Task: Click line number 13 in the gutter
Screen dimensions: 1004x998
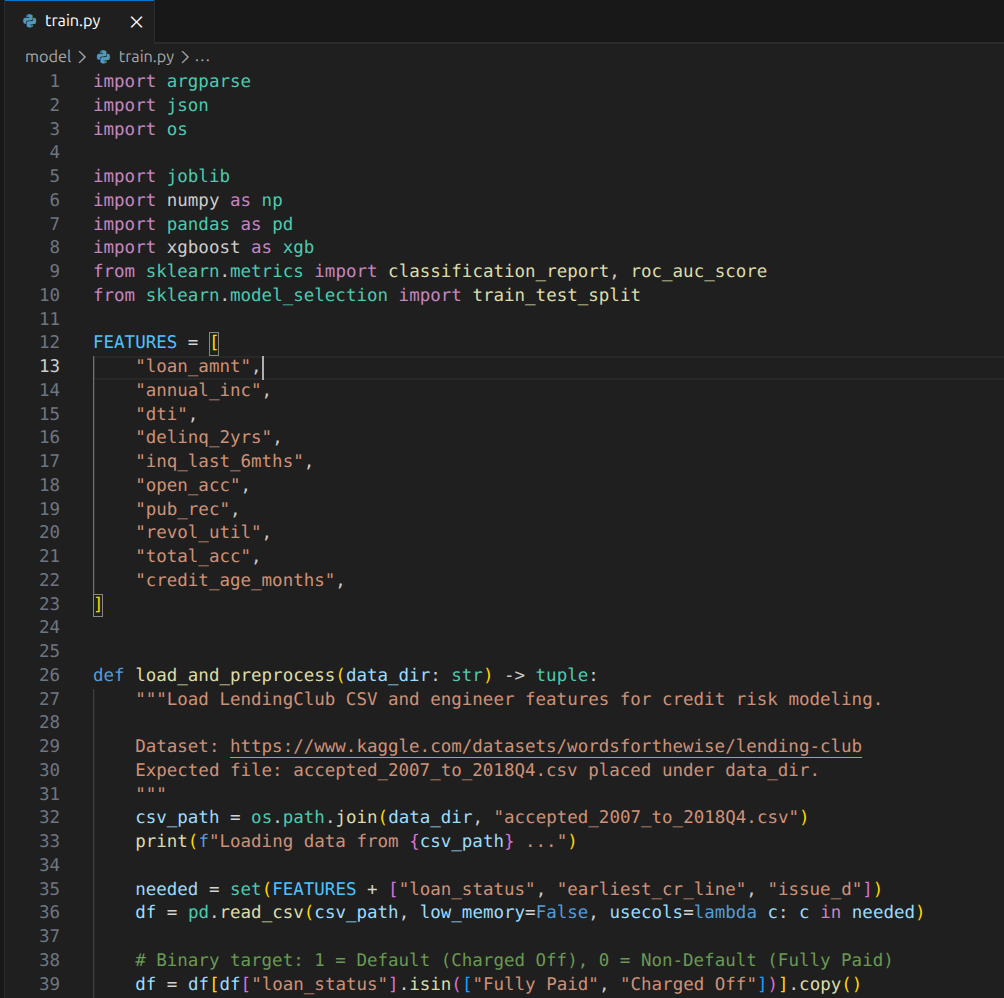Action: coord(49,366)
